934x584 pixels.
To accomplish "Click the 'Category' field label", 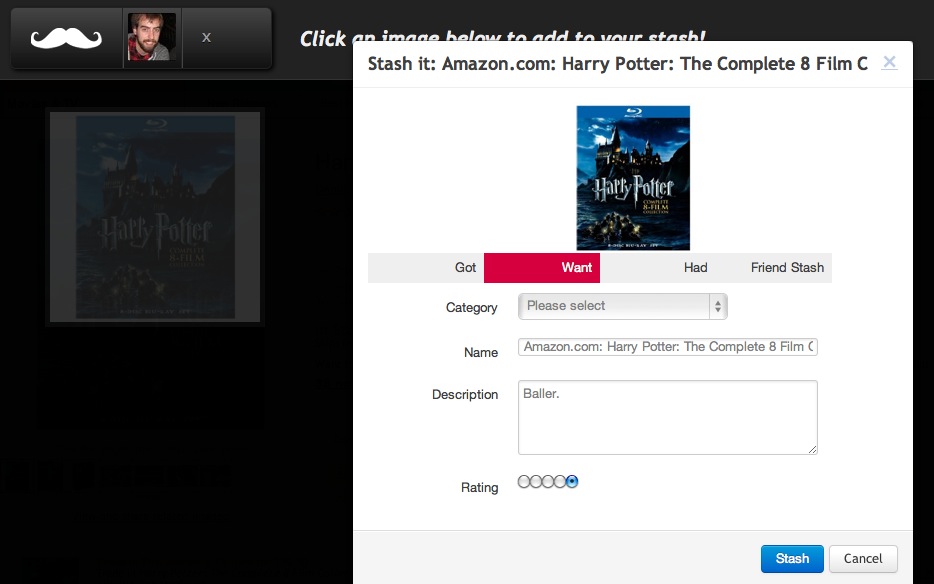I will click(472, 307).
